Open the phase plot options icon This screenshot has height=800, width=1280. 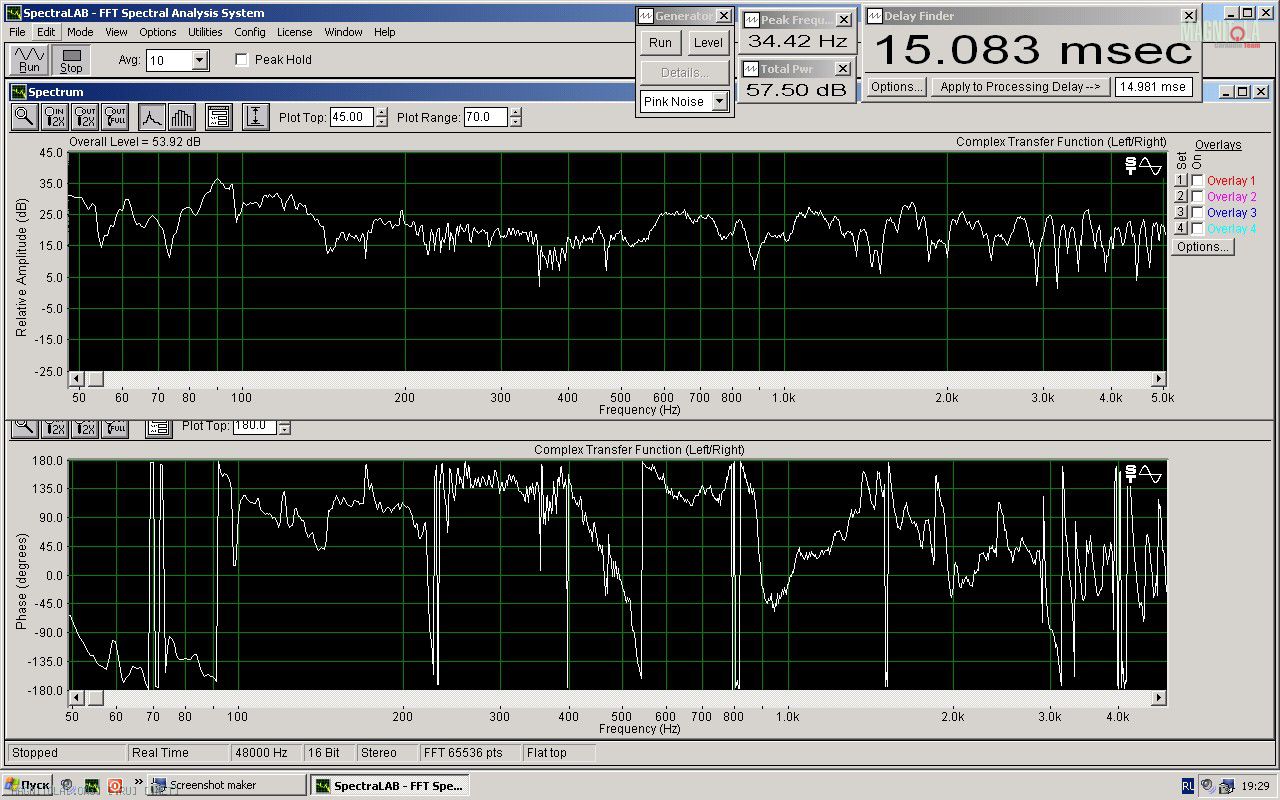(x=158, y=427)
